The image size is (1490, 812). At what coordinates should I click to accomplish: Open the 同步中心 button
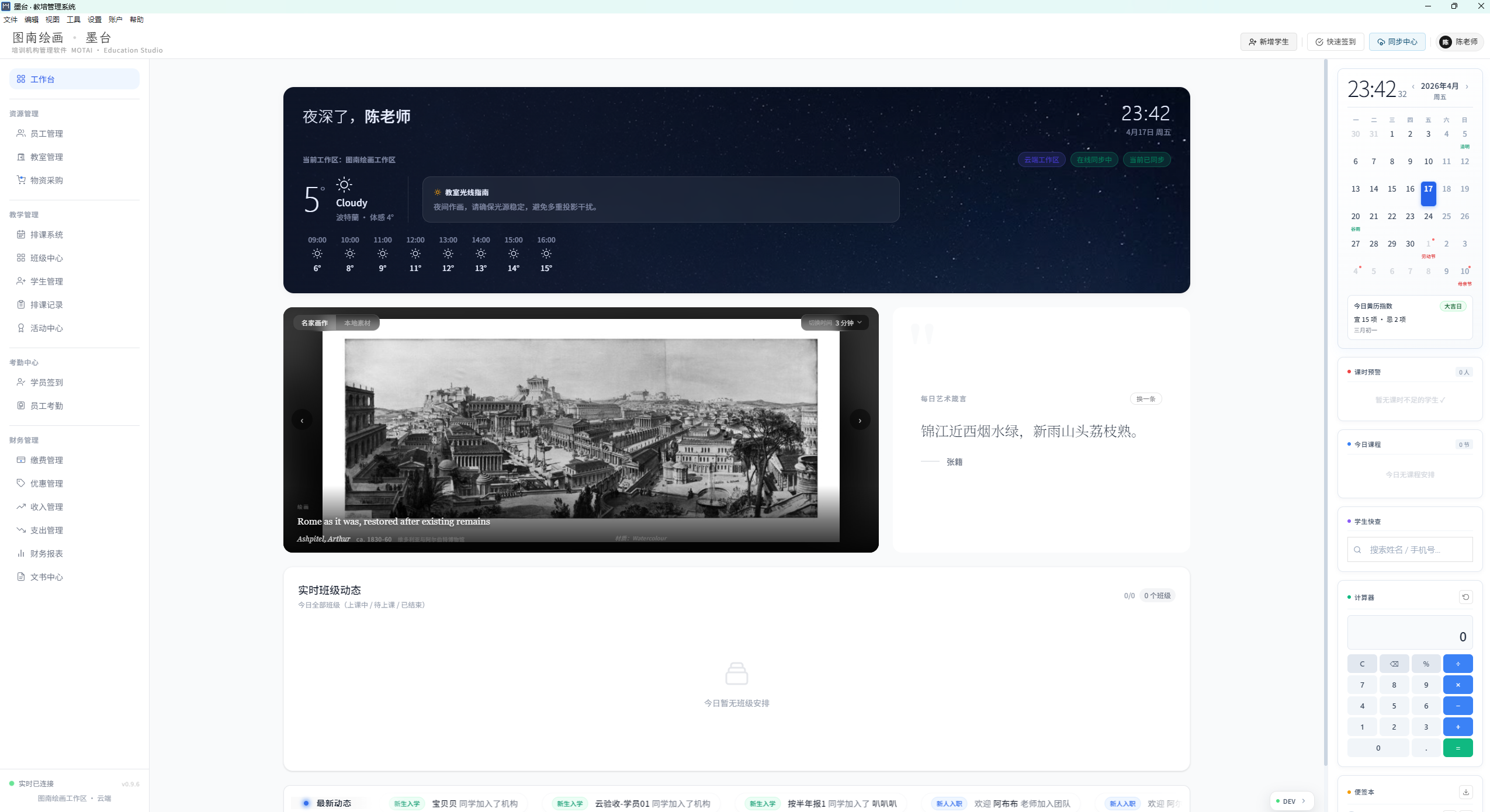click(1397, 42)
